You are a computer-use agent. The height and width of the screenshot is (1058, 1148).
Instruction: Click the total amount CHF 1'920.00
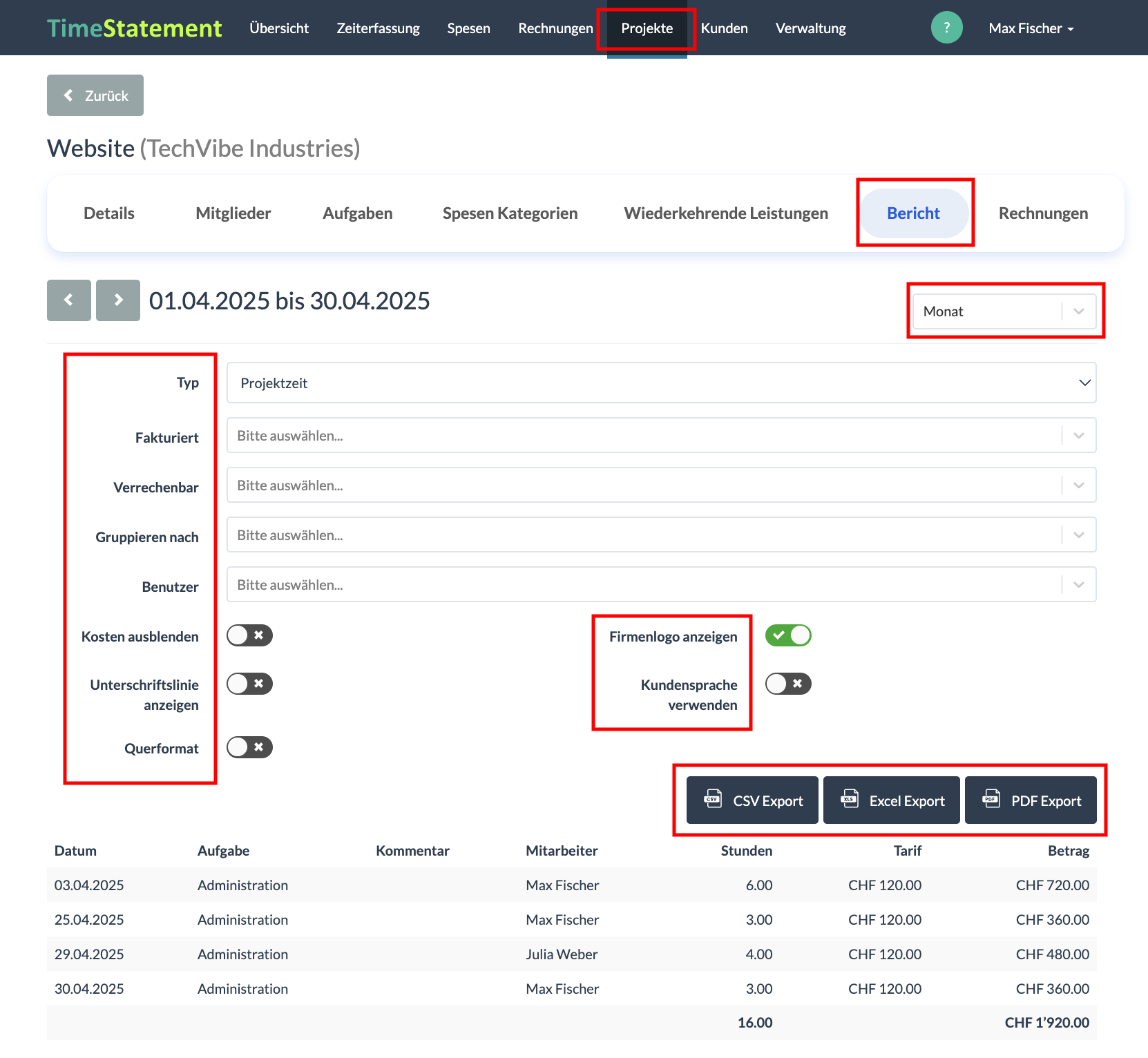tap(1047, 1023)
